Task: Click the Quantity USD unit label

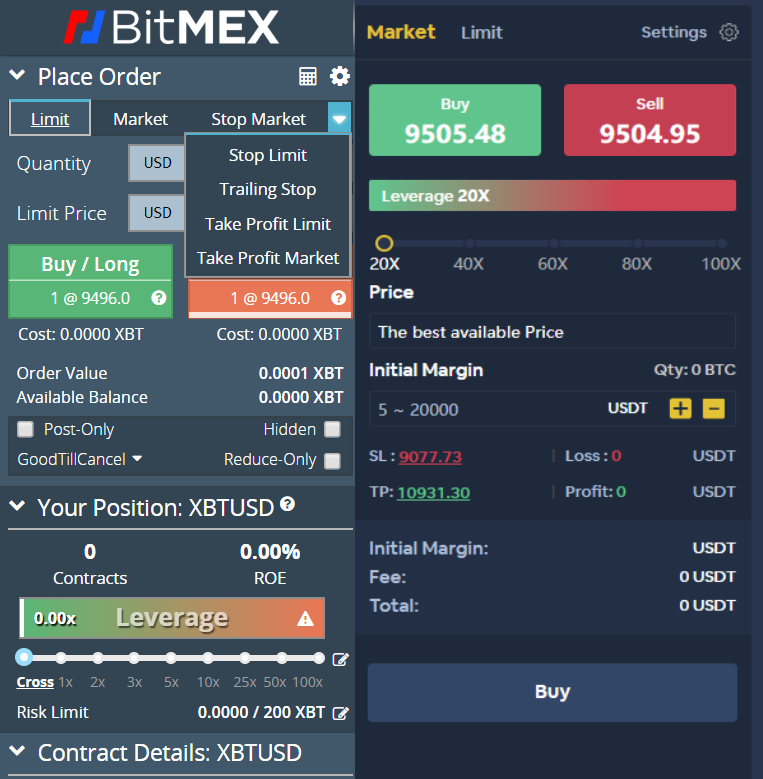Action: 157,163
